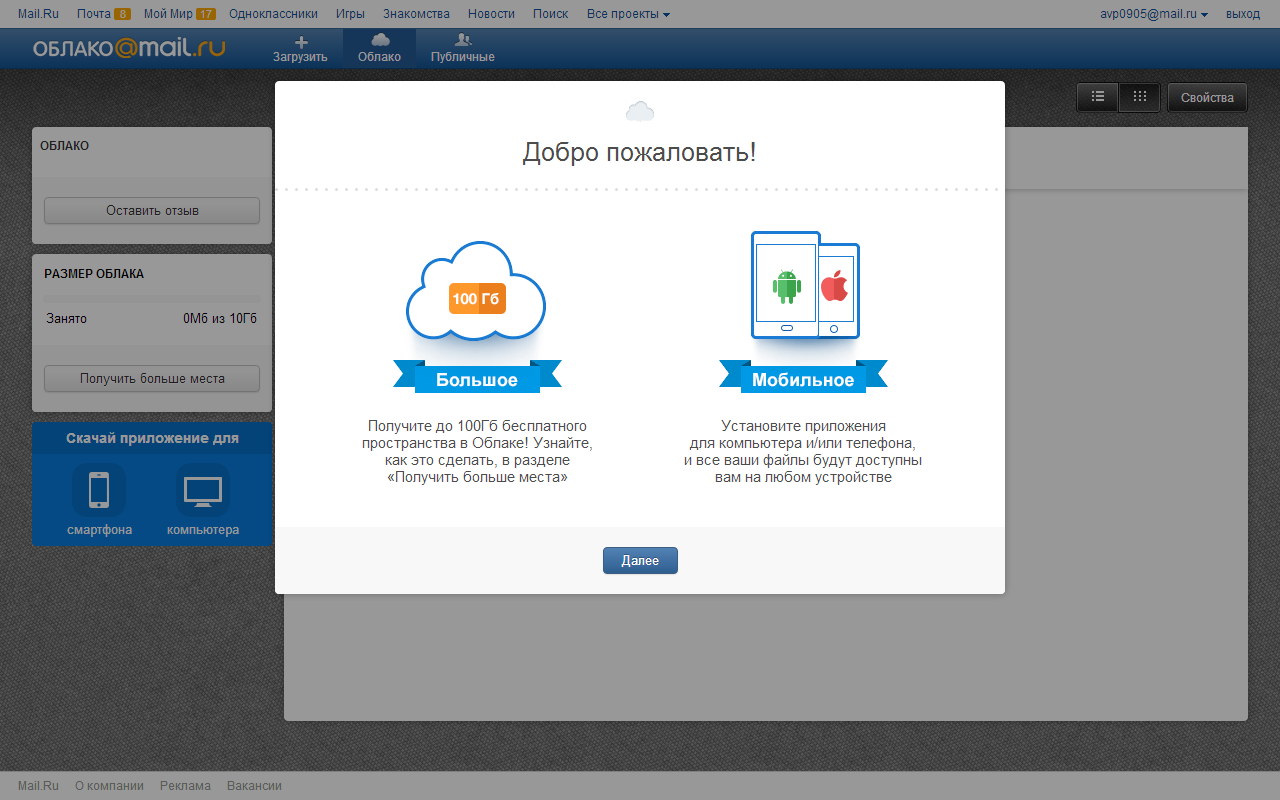Select the Облако tab in header

[x=379, y=48]
